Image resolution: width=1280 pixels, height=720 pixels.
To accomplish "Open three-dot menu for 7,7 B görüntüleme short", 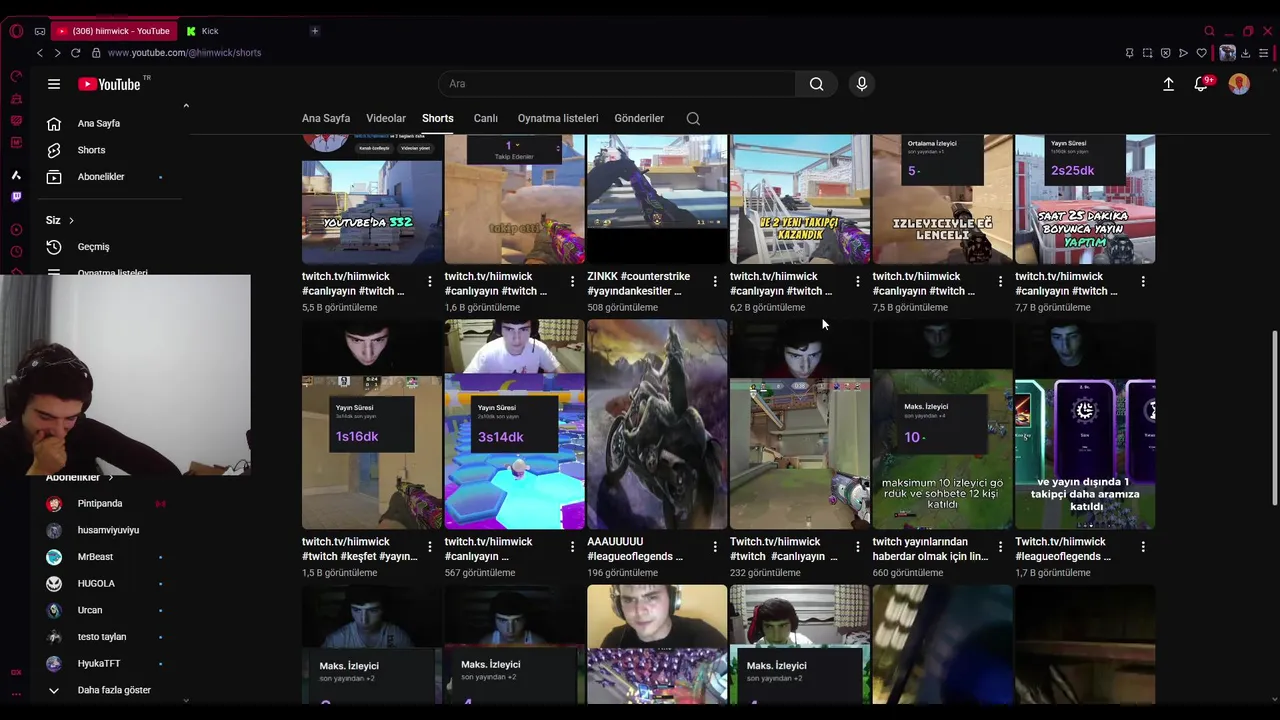I will 1143,282.
